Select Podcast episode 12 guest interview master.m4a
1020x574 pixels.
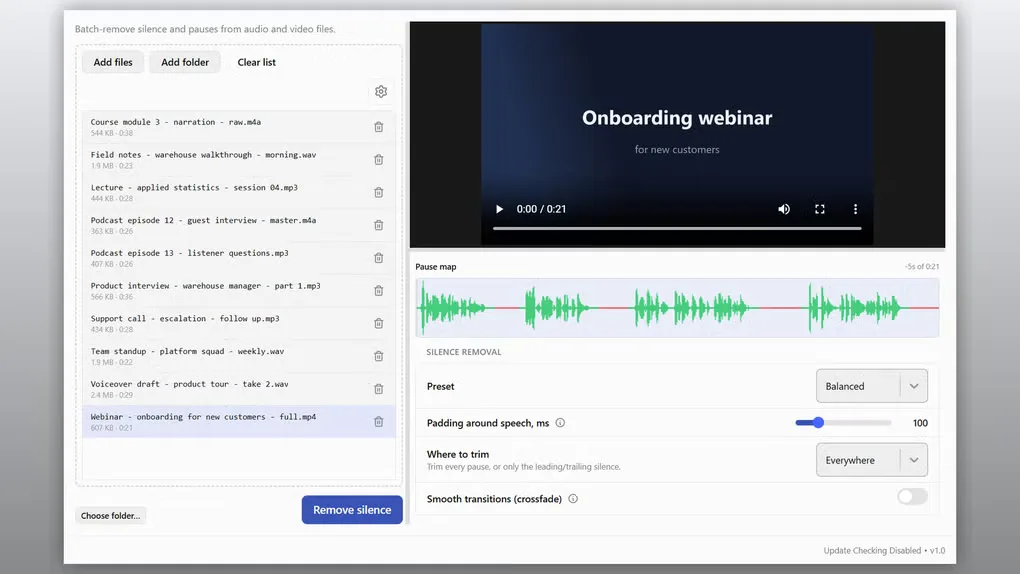[239, 225]
